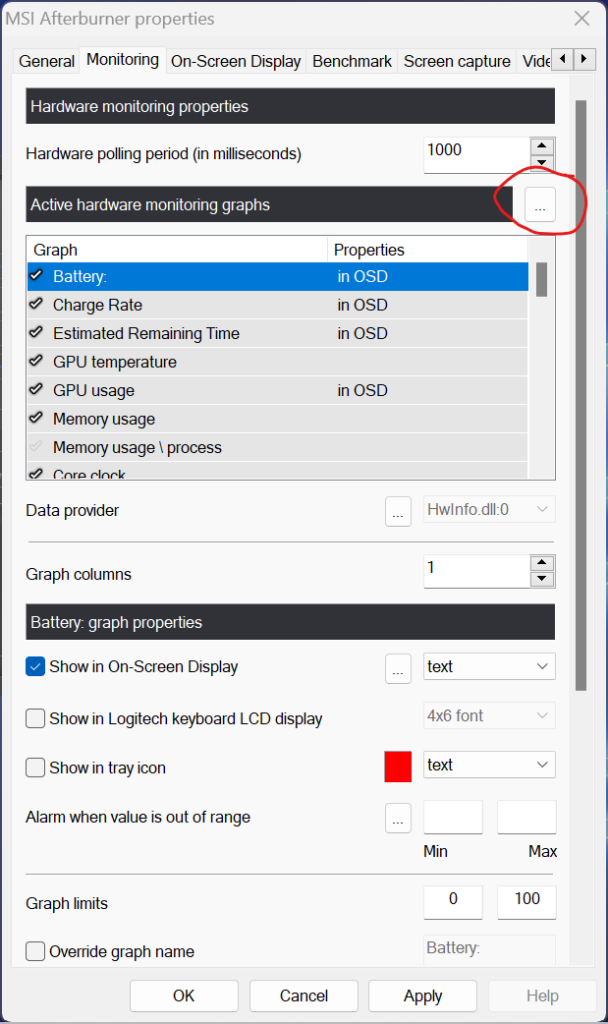Viewport: 608px width, 1024px height.
Task: Open the tray icon text dropdown
Action: tap(489, 765)
